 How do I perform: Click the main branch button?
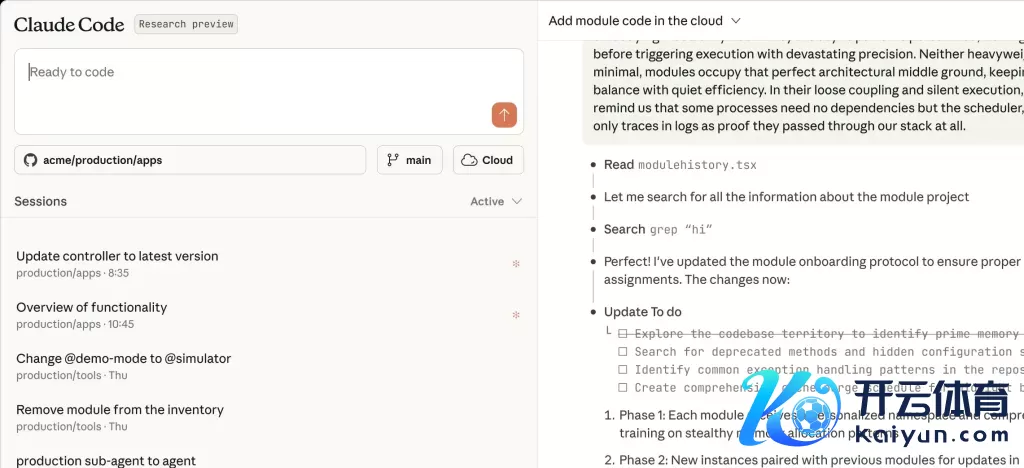[409, 160]
